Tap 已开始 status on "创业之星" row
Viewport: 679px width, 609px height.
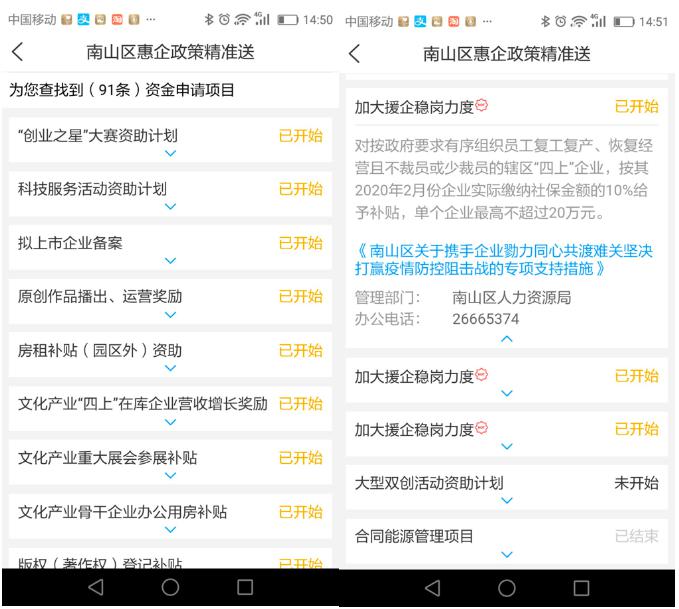pyautogui.click(x=301, y=136)
